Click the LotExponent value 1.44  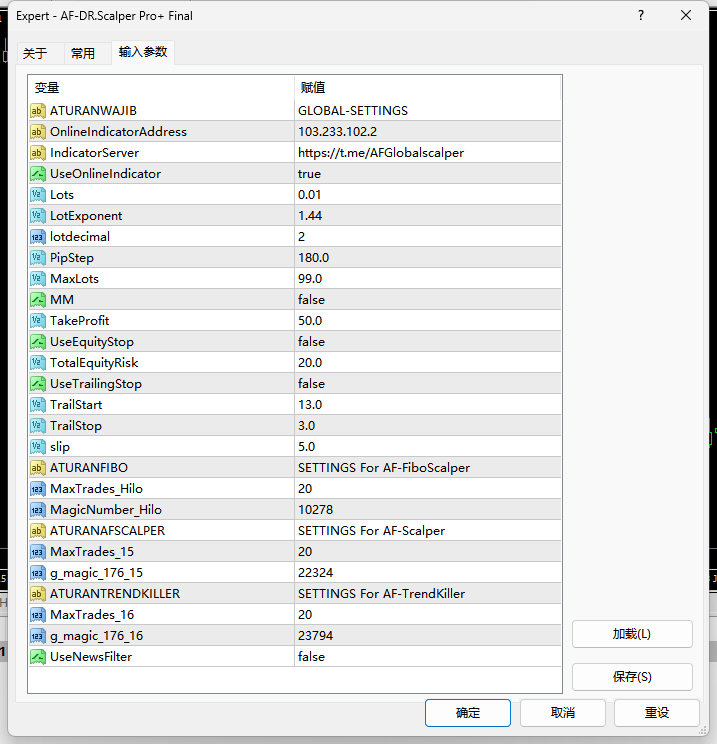(x=310, y=216)
